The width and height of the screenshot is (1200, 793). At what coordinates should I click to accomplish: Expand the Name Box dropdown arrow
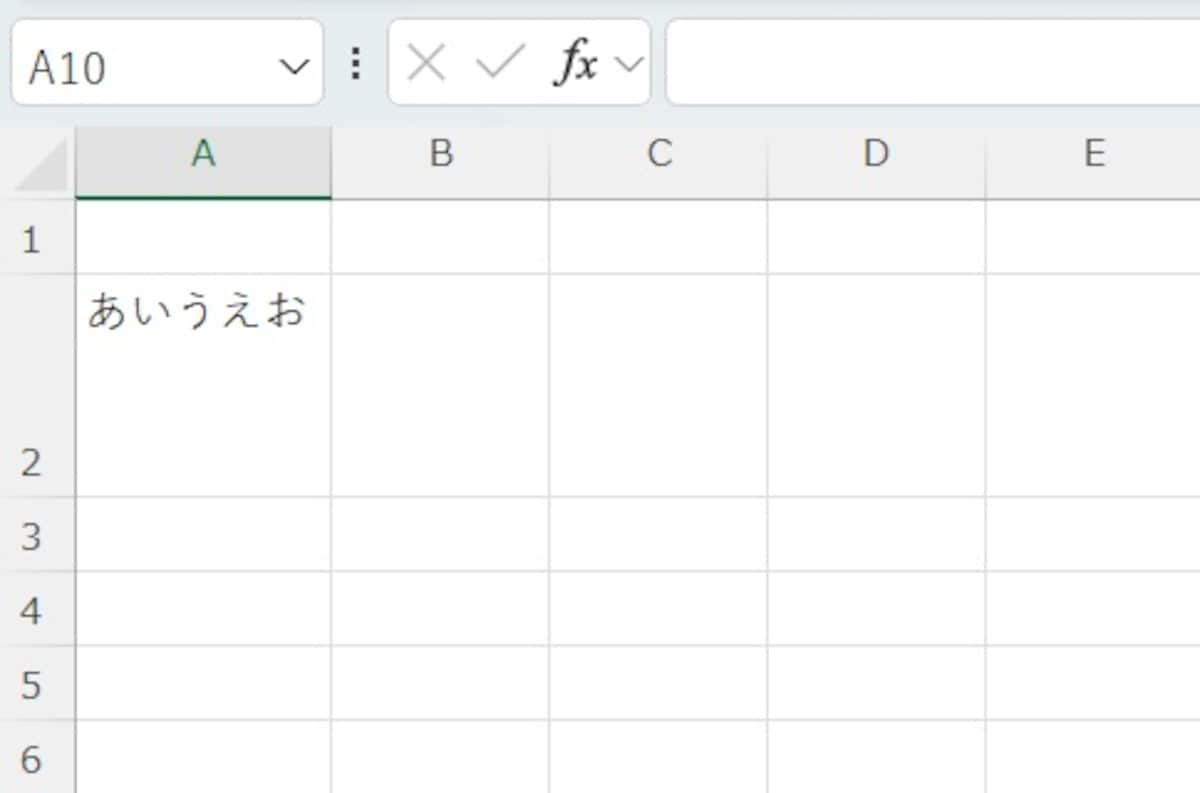click(294, 67)
